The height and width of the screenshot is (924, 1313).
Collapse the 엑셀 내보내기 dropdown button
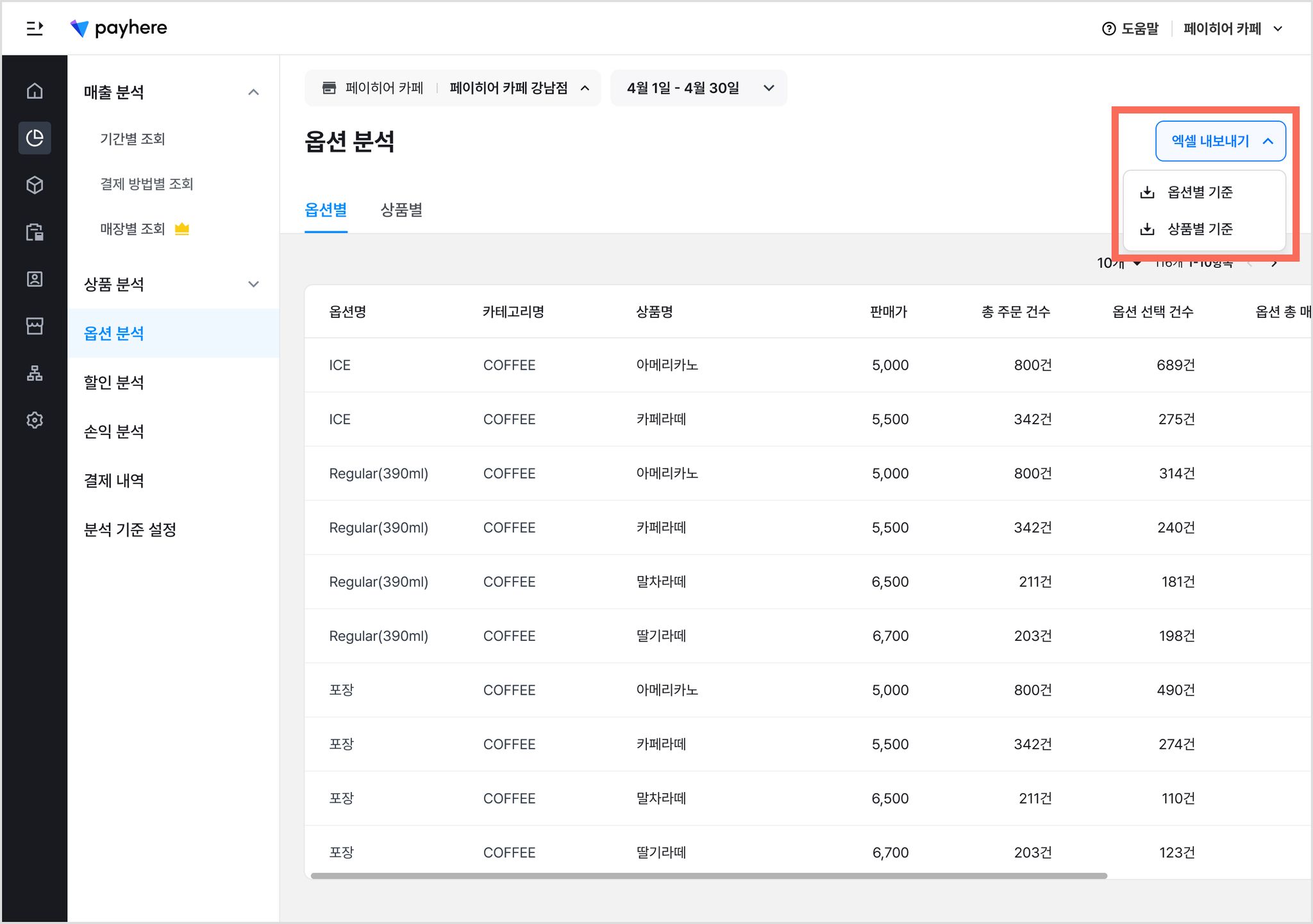tap(1221, 141)
